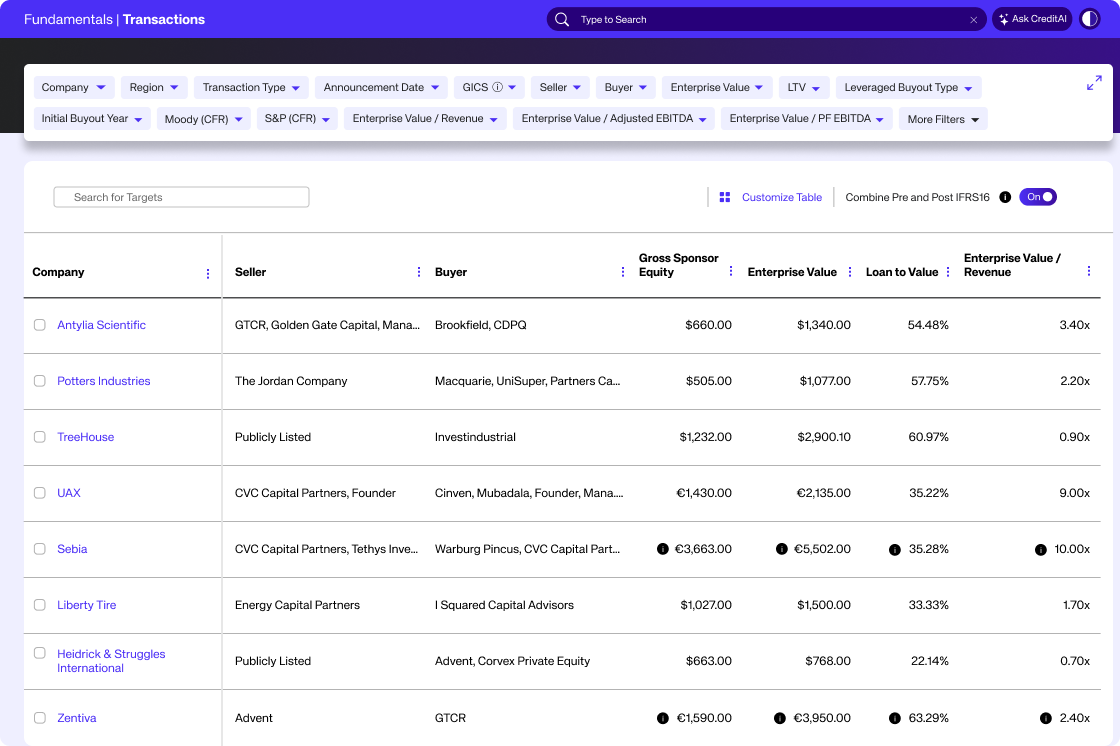
Task: Check the Antylia Scientific row checkbox
Action: 40,325
